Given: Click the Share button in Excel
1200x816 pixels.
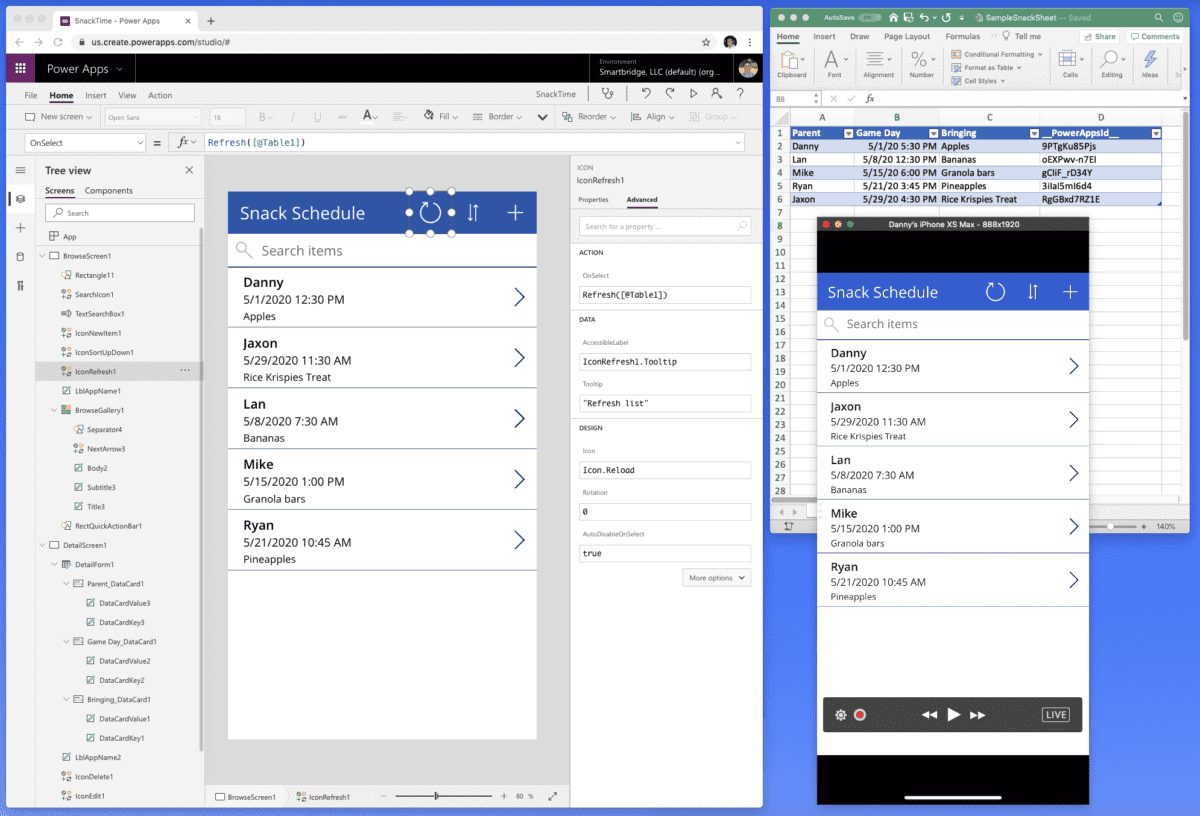Looking at the screenshot, I should (1098, 37).
